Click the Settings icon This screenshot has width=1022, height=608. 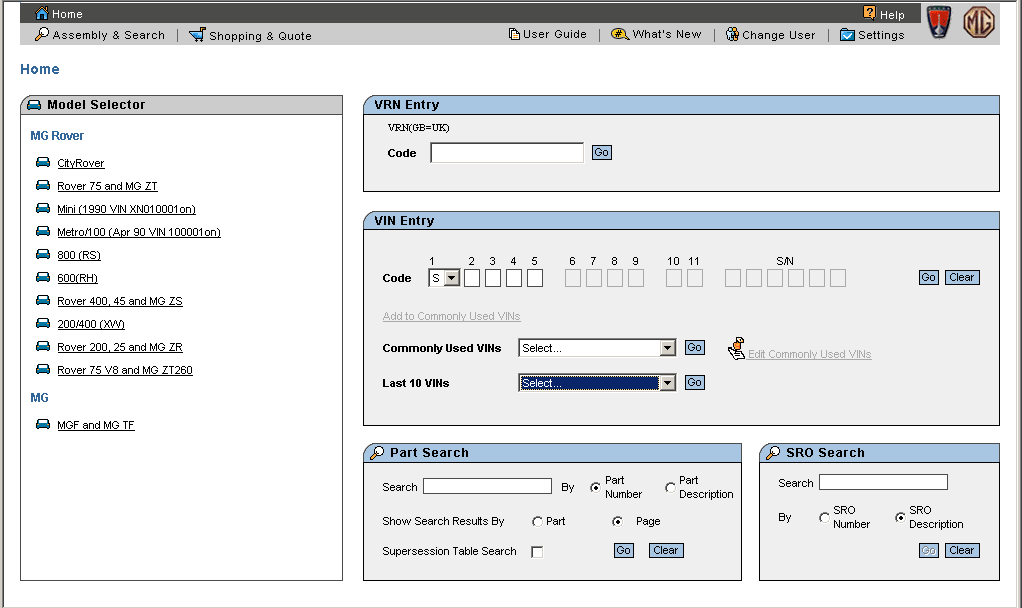[x=847, y=35]
